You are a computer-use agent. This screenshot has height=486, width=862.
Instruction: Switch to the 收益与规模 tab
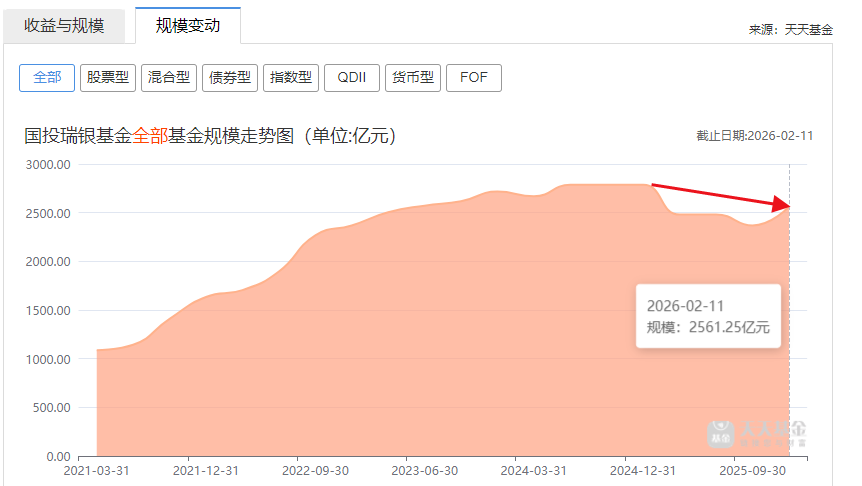[x=64, y=26]
